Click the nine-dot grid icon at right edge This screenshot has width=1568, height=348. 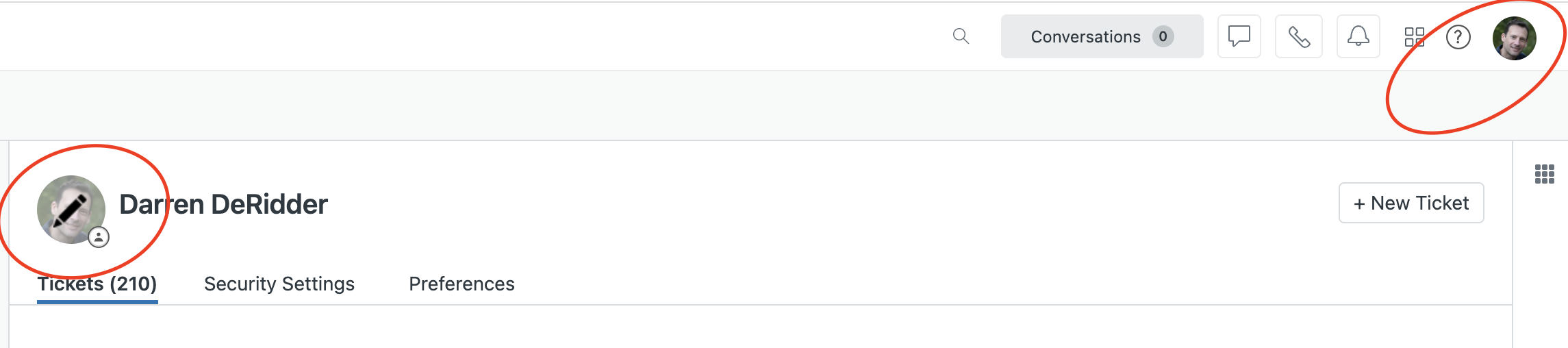click(x=1544, y=174)
